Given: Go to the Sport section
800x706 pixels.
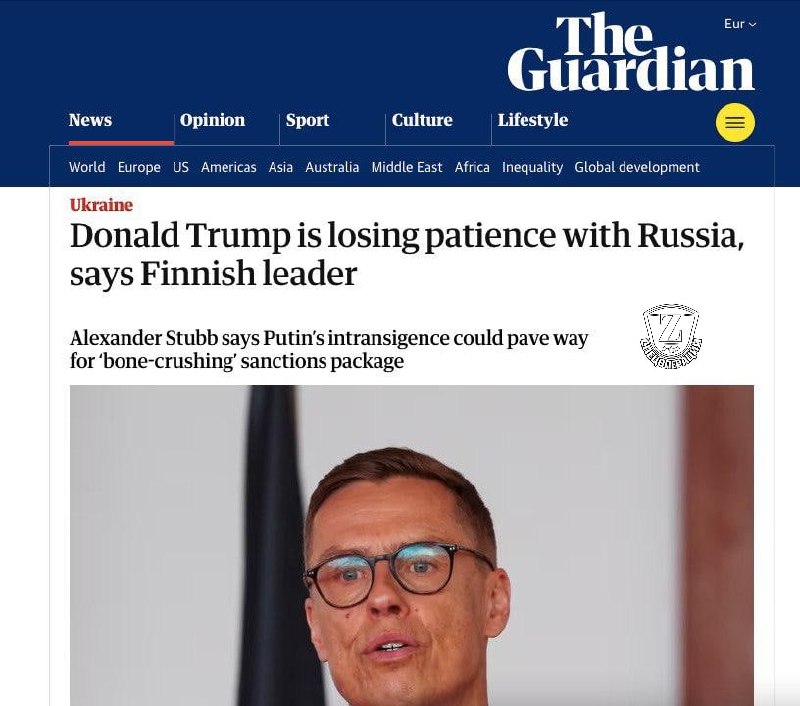Looking at the screenshot, I should point(307,120).
